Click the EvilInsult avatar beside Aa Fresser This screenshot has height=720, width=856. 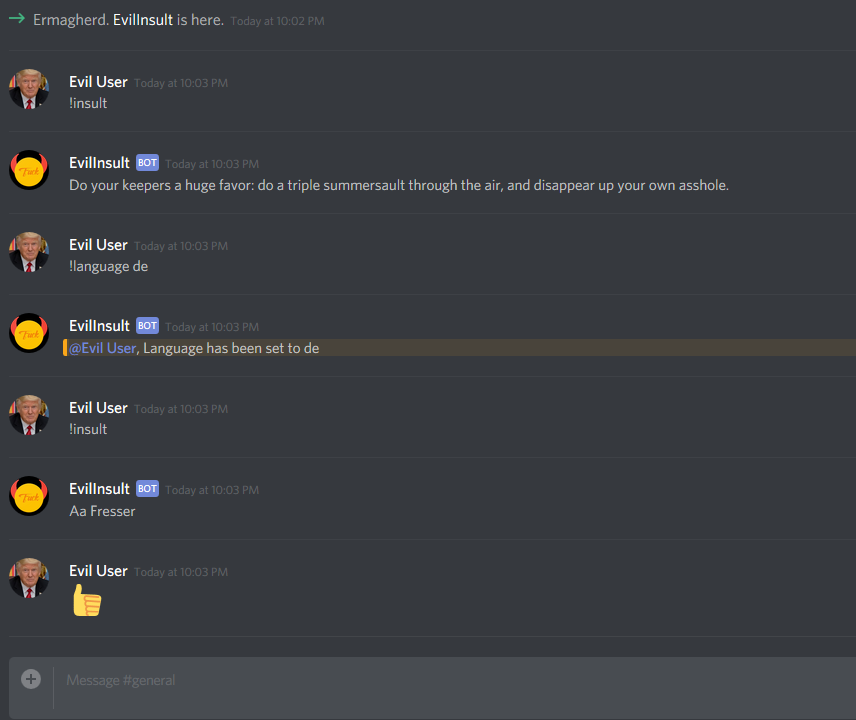click(x=29, y=496)
